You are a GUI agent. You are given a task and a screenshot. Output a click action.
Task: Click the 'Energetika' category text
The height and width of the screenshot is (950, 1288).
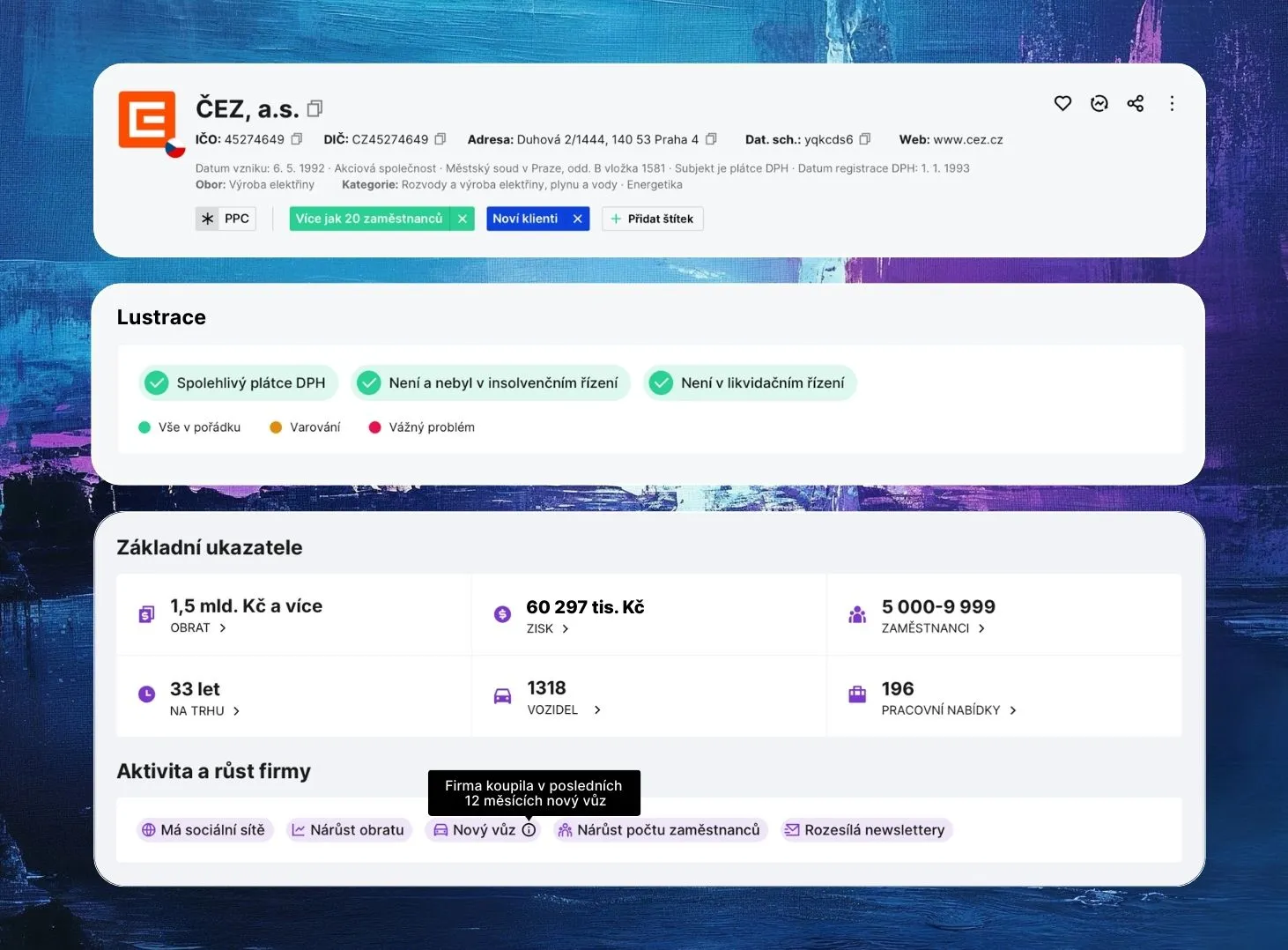click(655, 185)
